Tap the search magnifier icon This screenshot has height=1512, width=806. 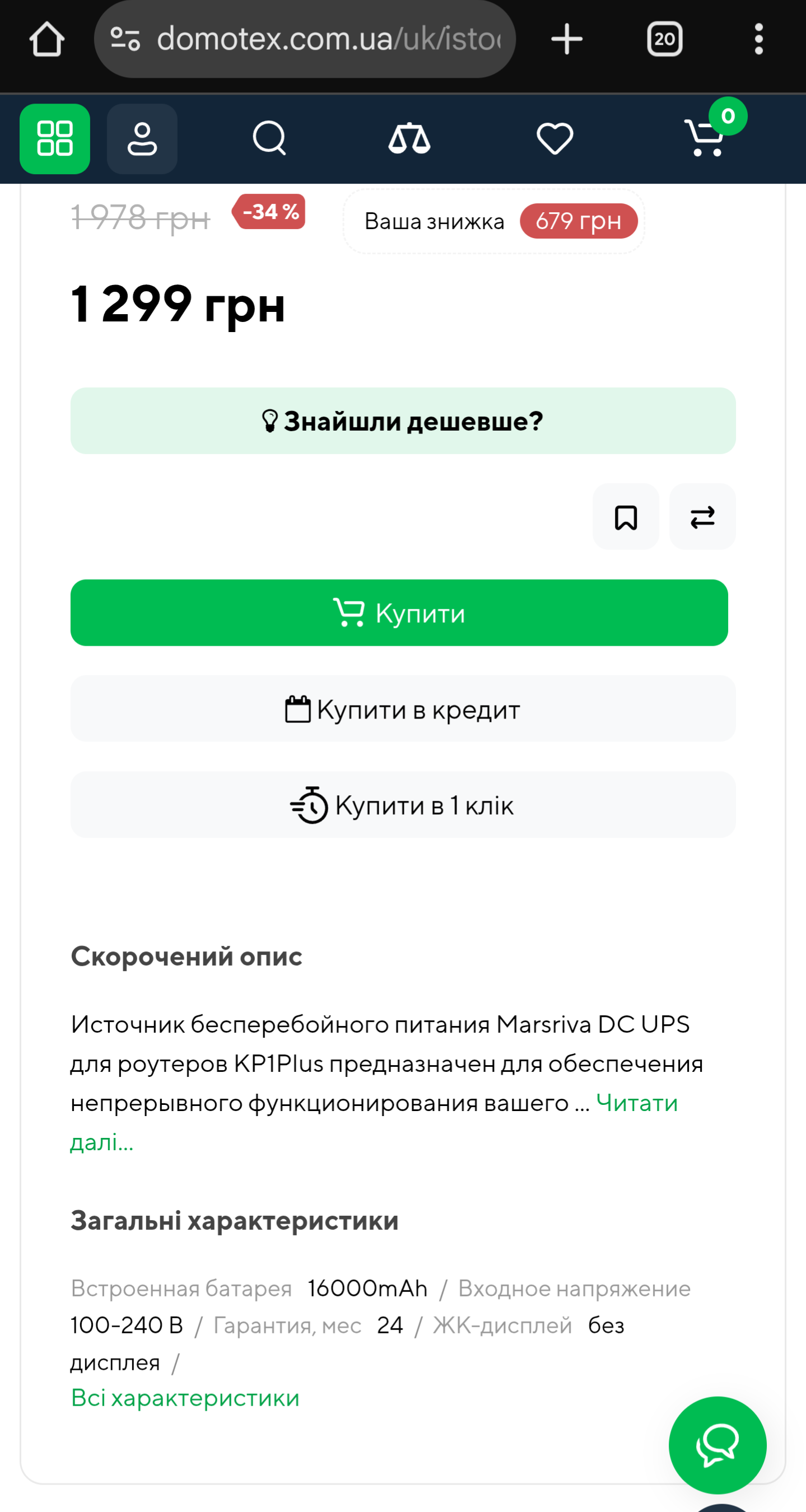click(x=269, y=138)
